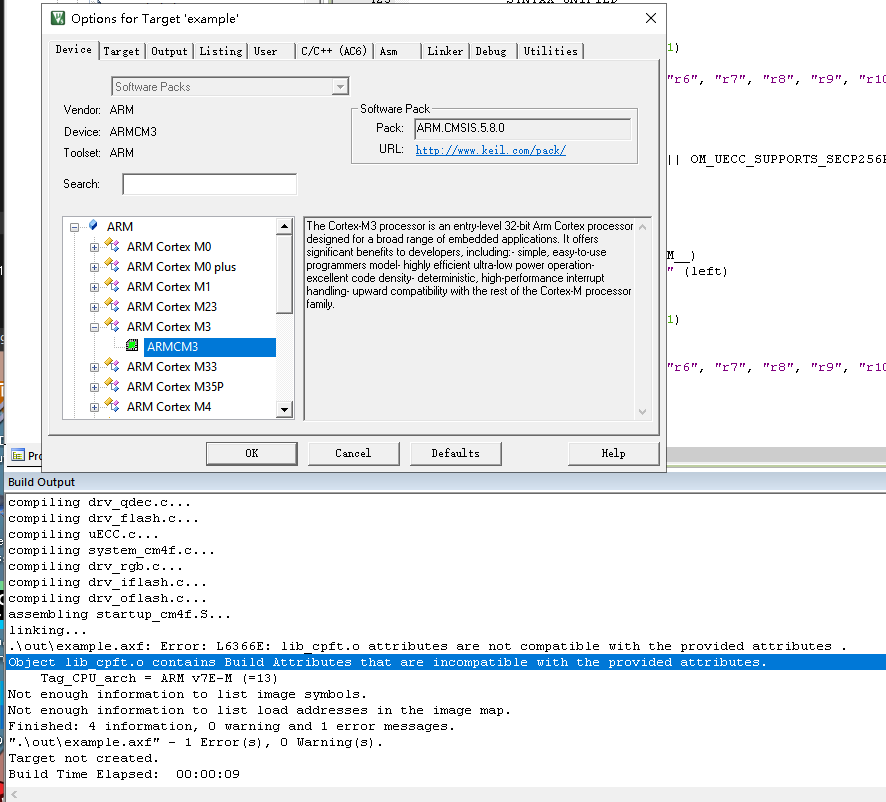Click the 'Target not created.' output line

coord(83,758)
